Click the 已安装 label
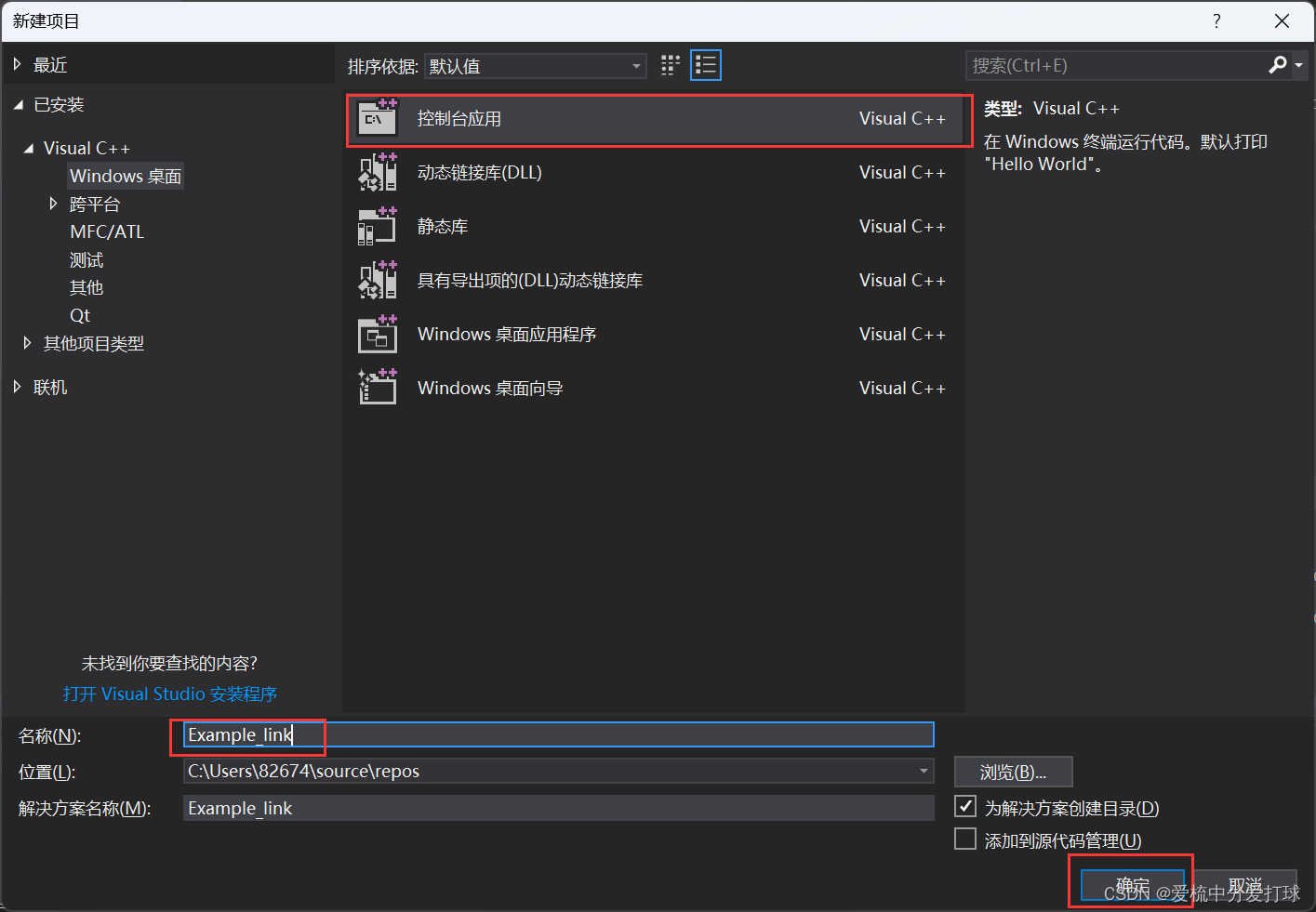 tap(59, 105)
